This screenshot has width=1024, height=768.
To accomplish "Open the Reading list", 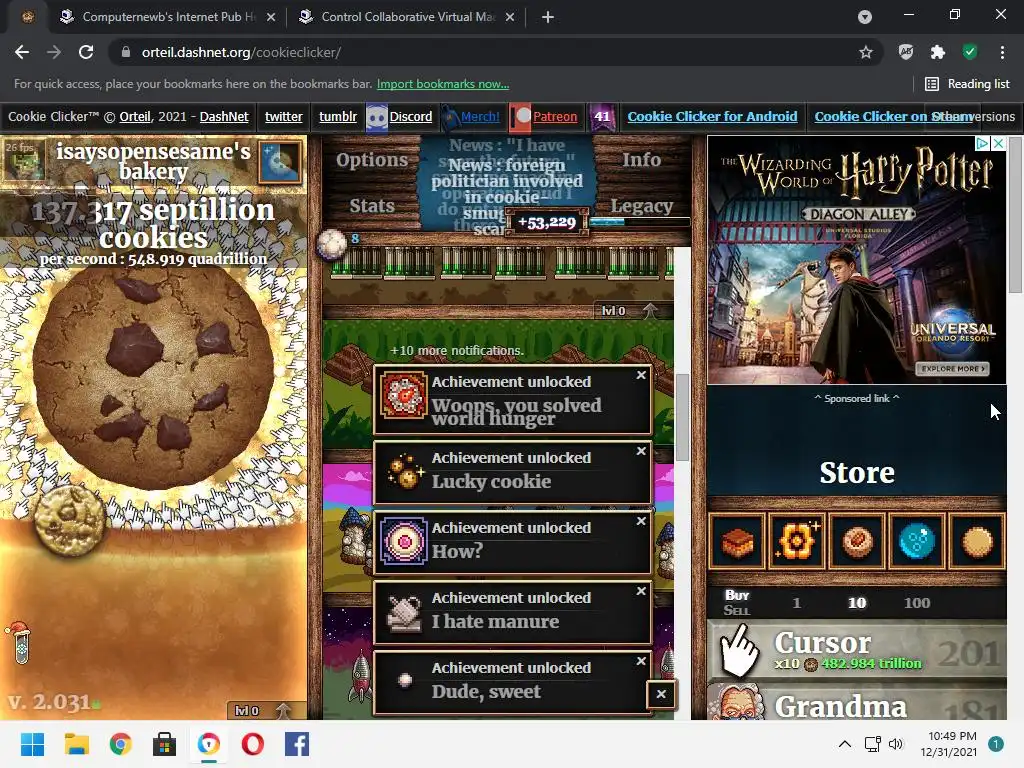I will pyautogui.click(x=967, y=84).
